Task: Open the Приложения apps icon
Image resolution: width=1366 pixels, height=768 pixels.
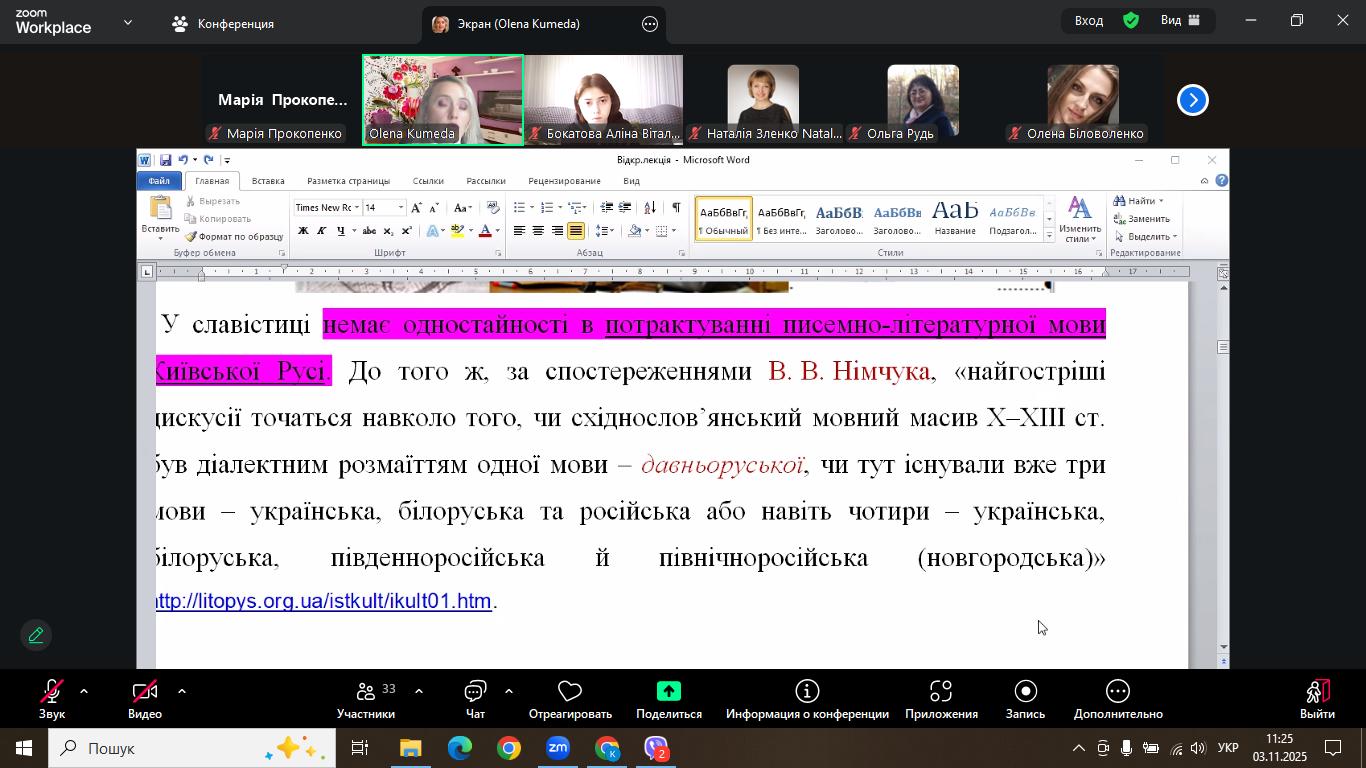Action: [941, 692]
